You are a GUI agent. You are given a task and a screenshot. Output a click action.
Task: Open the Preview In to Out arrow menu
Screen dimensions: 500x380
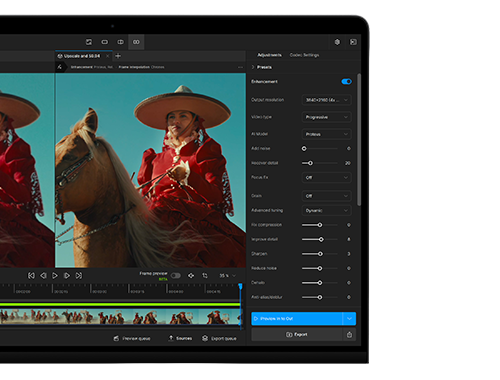coord(349,319)
